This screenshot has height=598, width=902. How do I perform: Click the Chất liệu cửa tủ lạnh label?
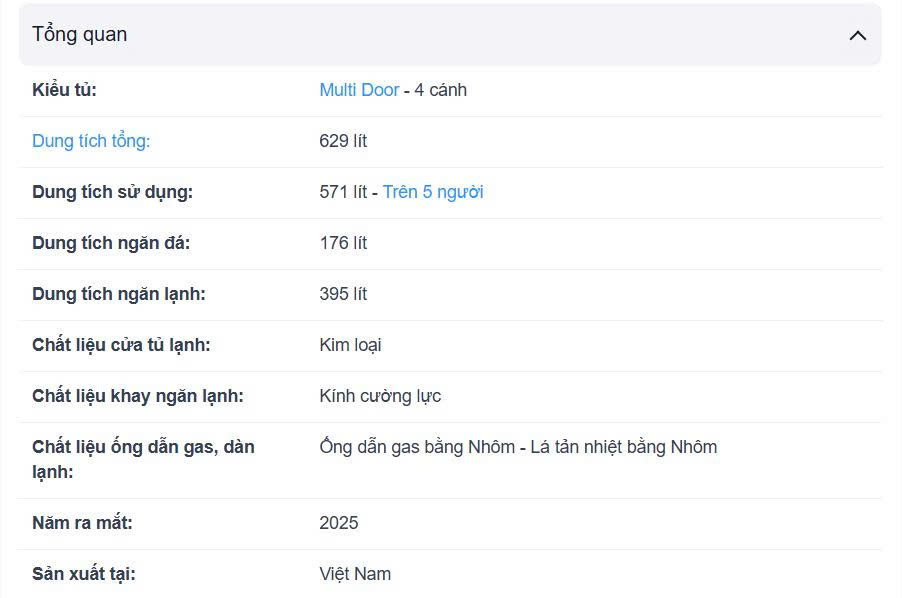[121, 345]
